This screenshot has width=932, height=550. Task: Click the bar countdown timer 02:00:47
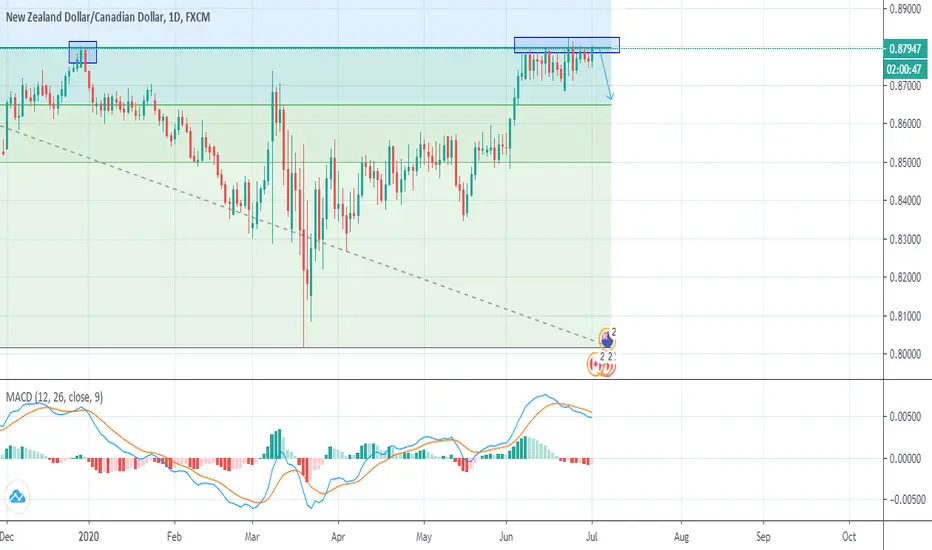(906, 69)
